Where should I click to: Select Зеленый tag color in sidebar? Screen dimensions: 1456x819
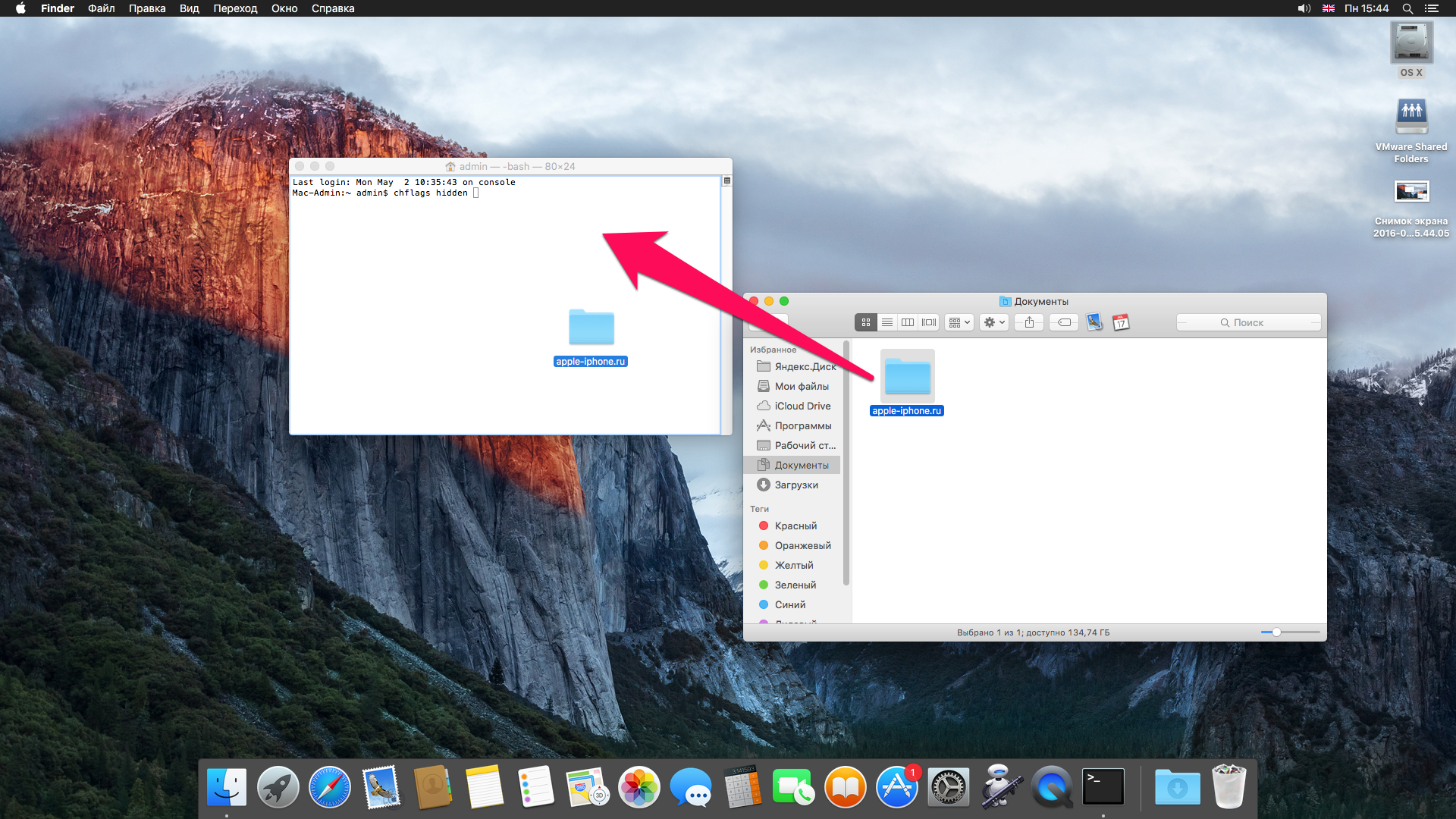(x=795, y=584)
